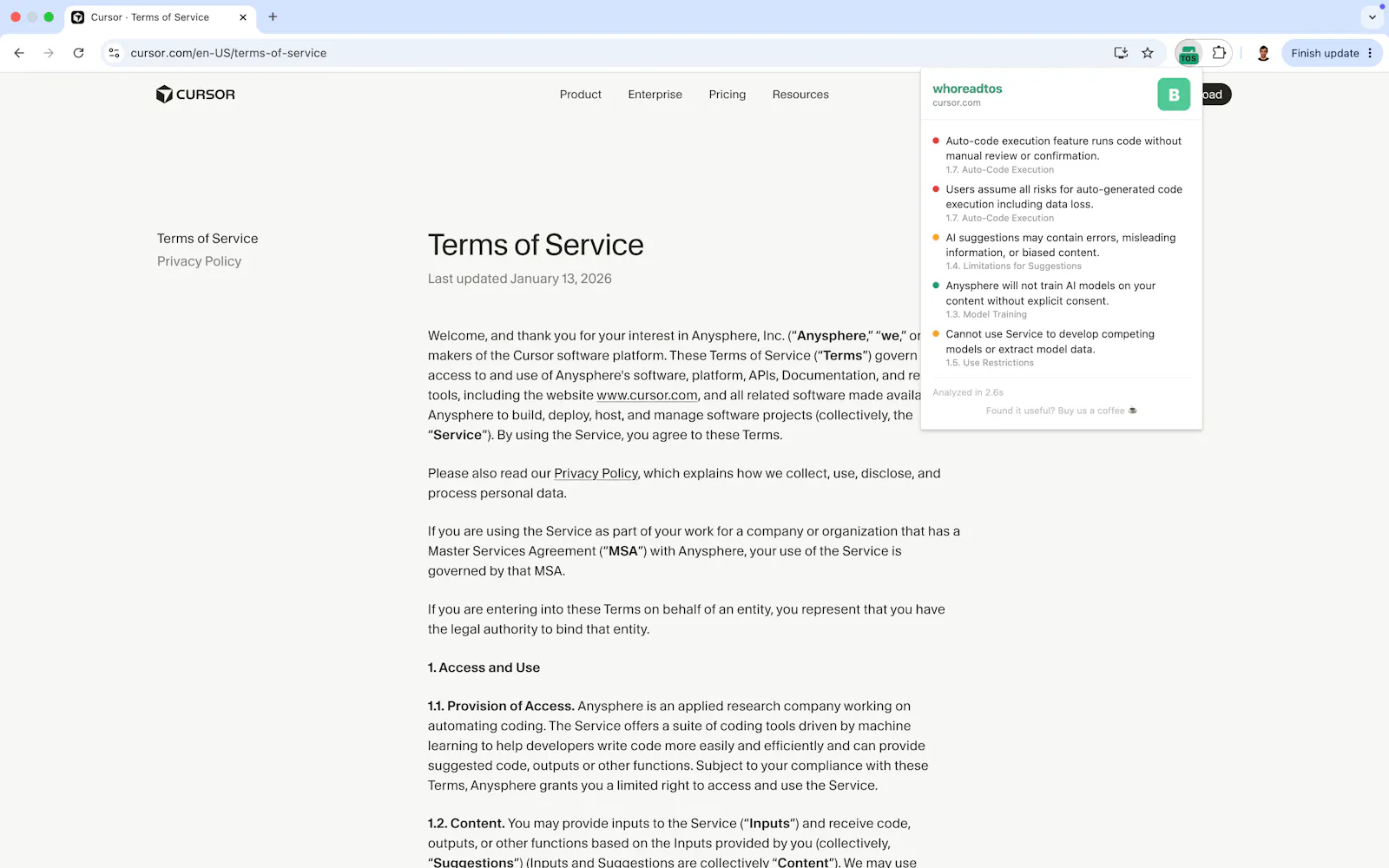Go back to the previous page
The height and width of the screenshot is (868, 1389).
pos(19,53)
